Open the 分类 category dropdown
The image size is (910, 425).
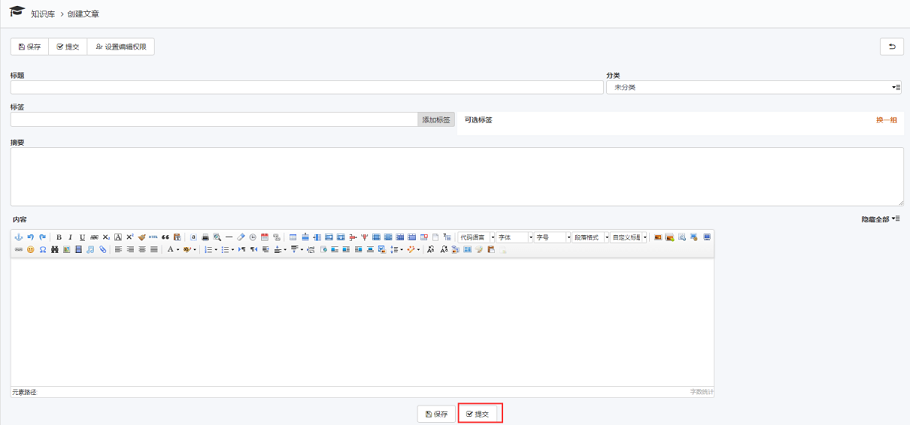pyautogui.click(x=753, y=88)
